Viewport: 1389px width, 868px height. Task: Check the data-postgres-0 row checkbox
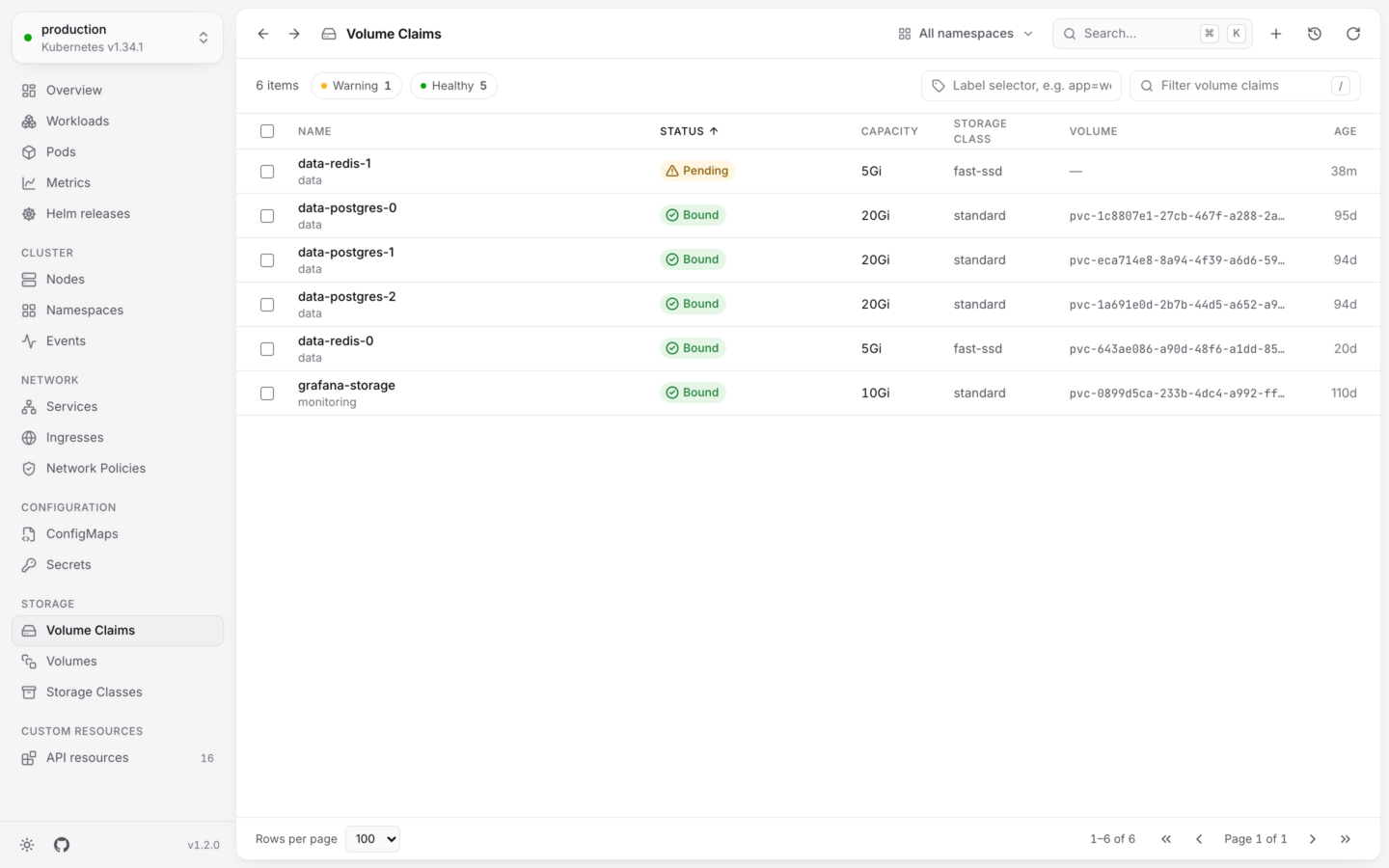click(267, 216)
